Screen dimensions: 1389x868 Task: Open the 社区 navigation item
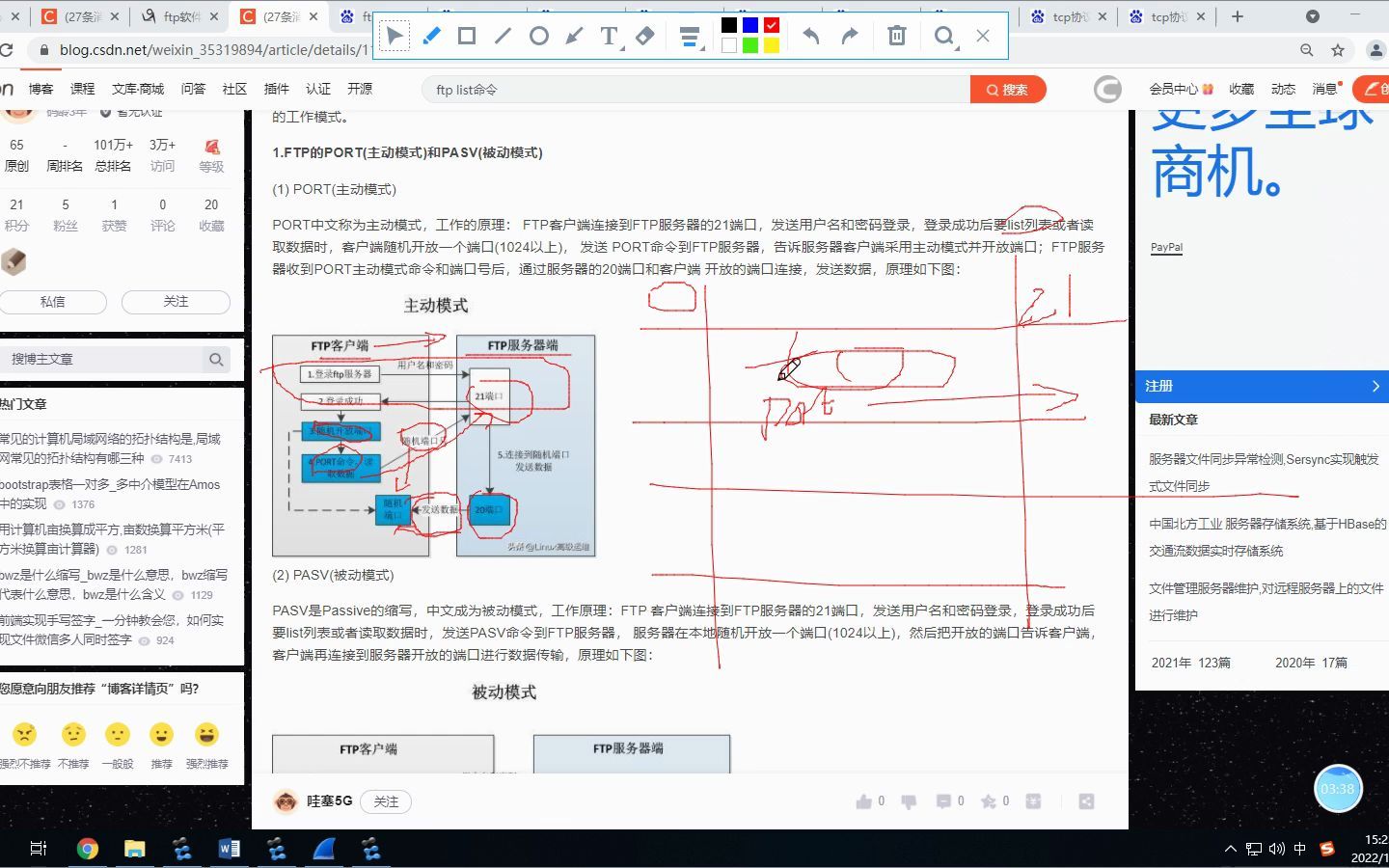point(234,89)
